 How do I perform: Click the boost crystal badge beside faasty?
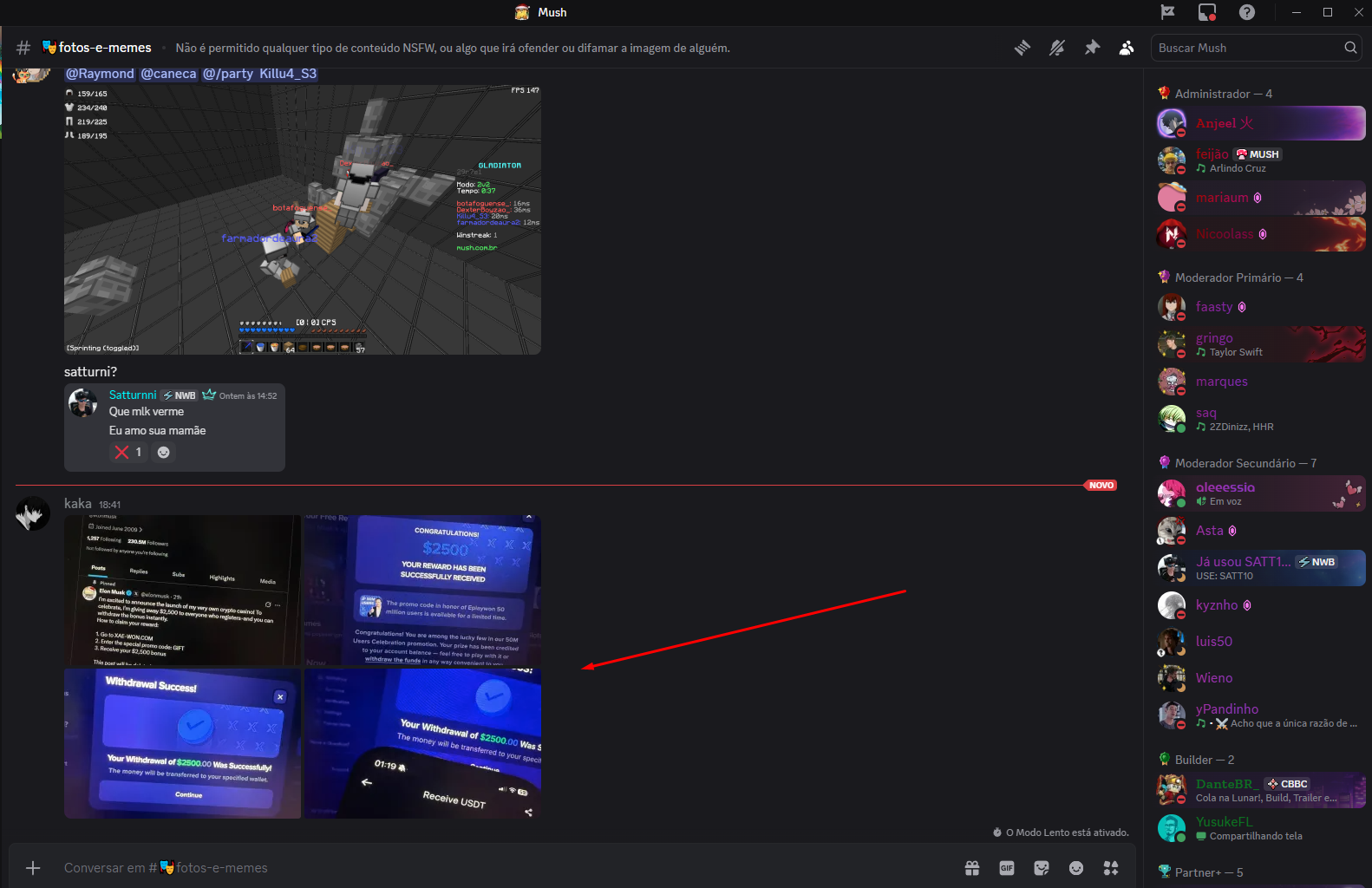tap(1242, 307)
